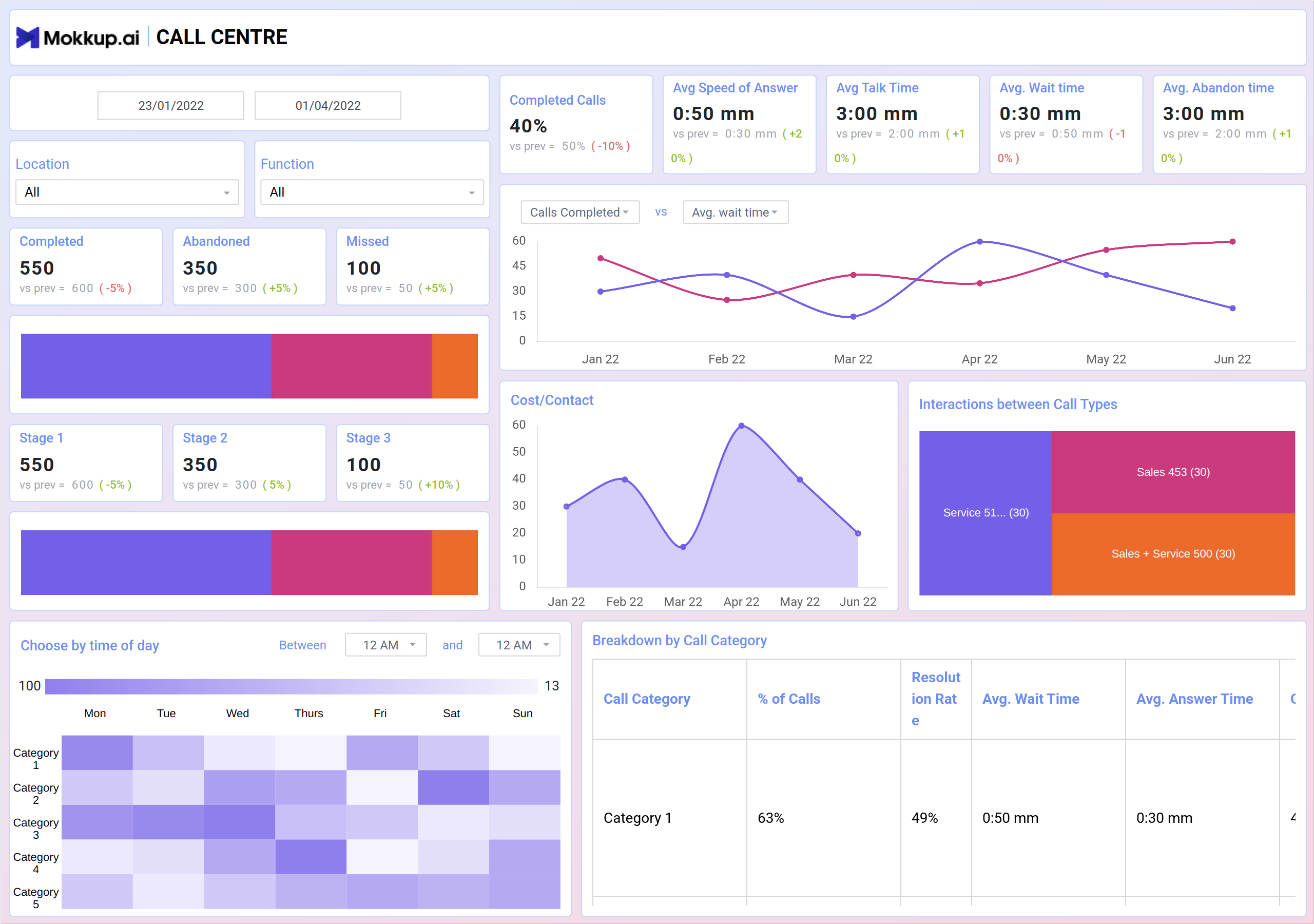The height and width of the screenshot is (924, 1314).
Task: Open the Avg. wait time metric dropdown
Action: click(736, 213)
